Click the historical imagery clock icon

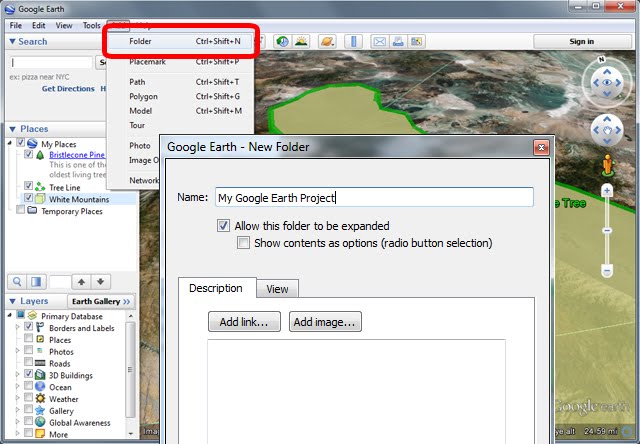[x=282, y=41]
